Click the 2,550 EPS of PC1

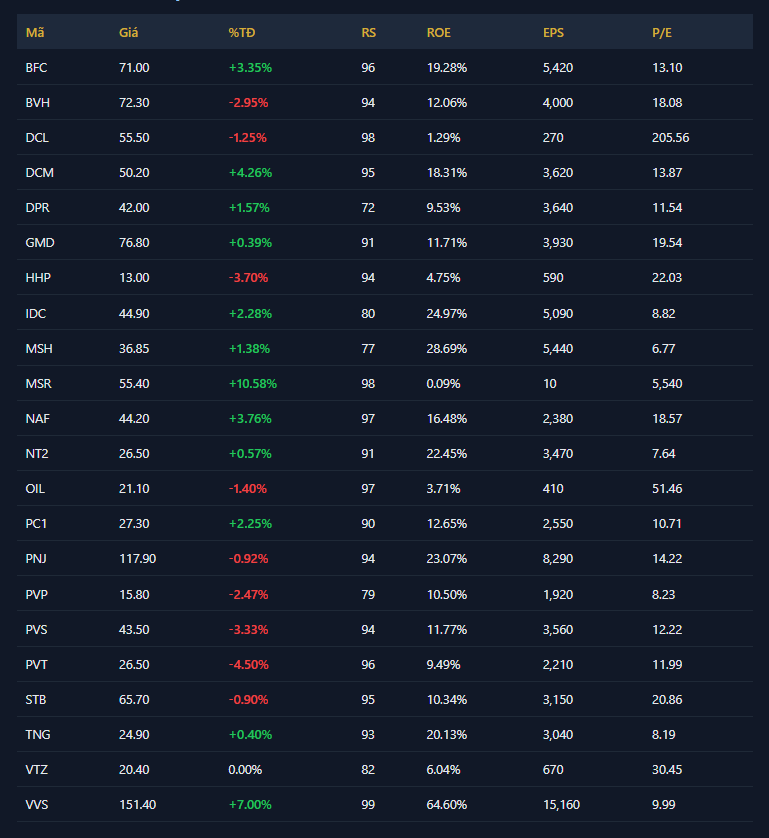558,524
